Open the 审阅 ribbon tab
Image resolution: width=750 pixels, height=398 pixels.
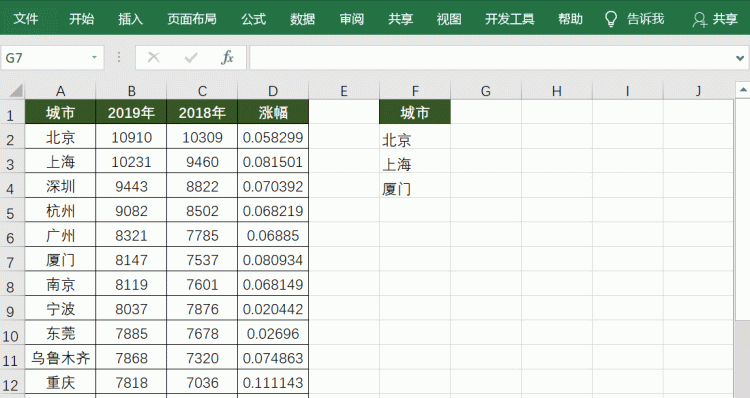click(352, 19)
